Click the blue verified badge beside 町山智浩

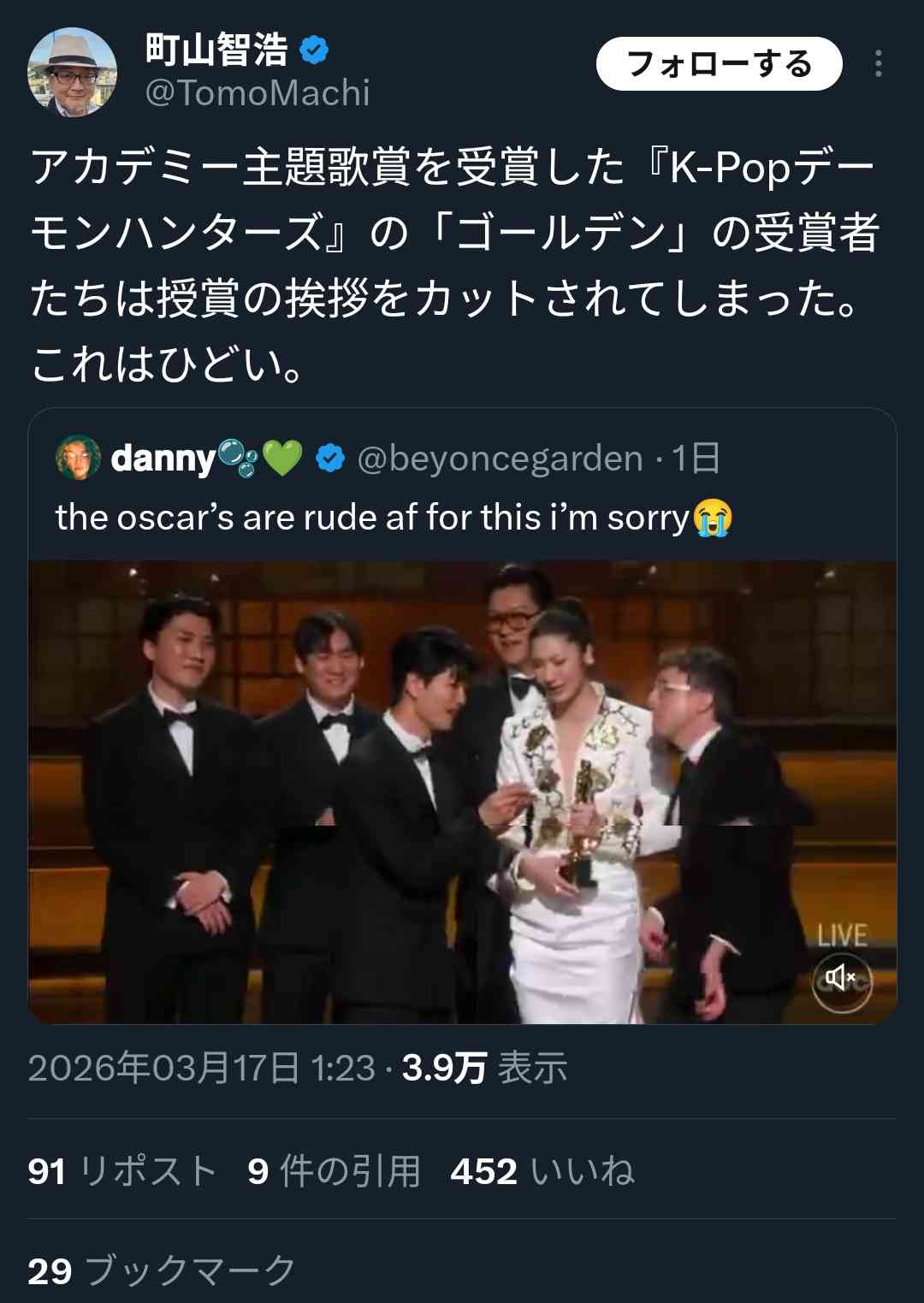(315, 50)
